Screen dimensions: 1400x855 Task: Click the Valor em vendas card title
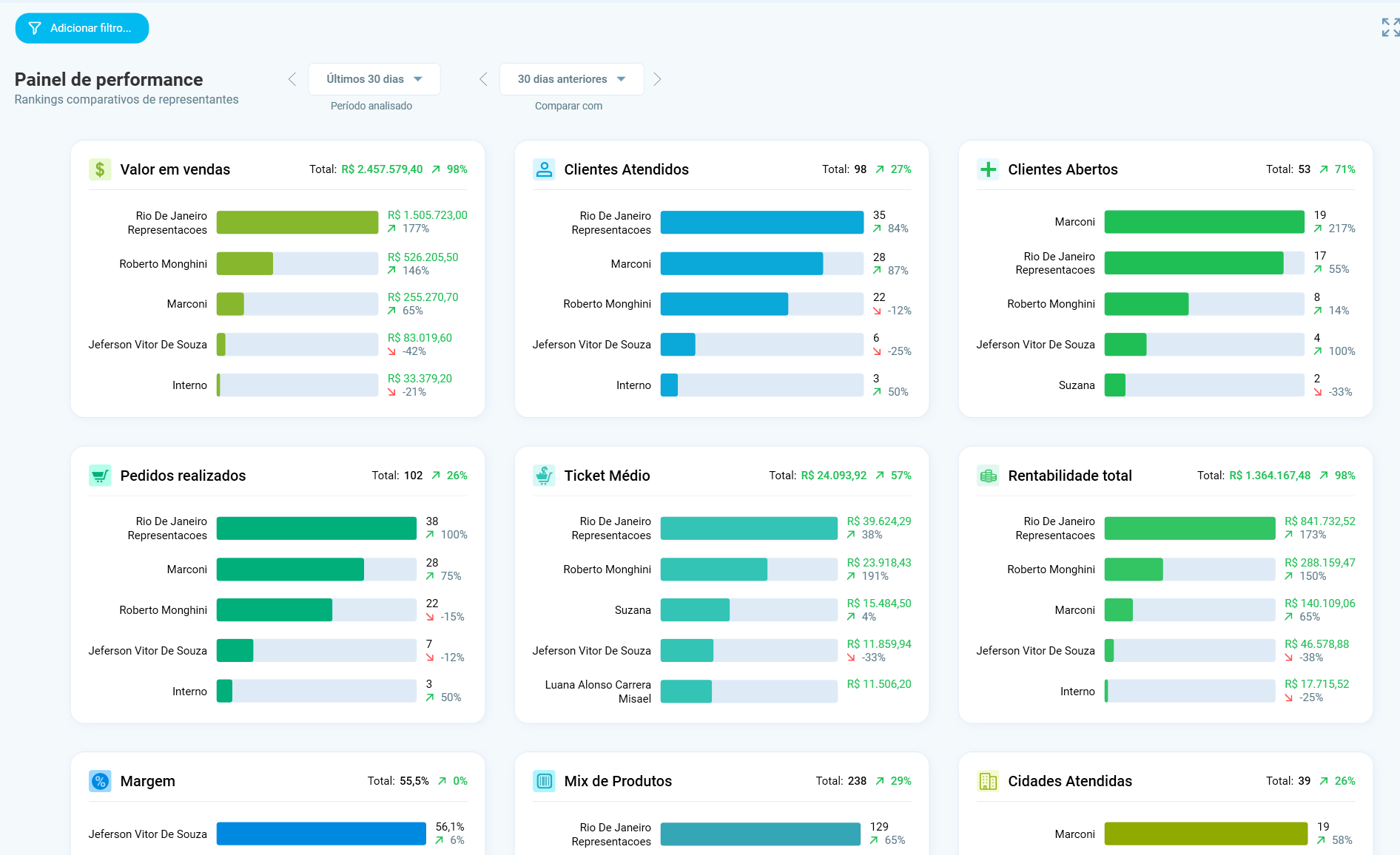(x=175, y=169)
